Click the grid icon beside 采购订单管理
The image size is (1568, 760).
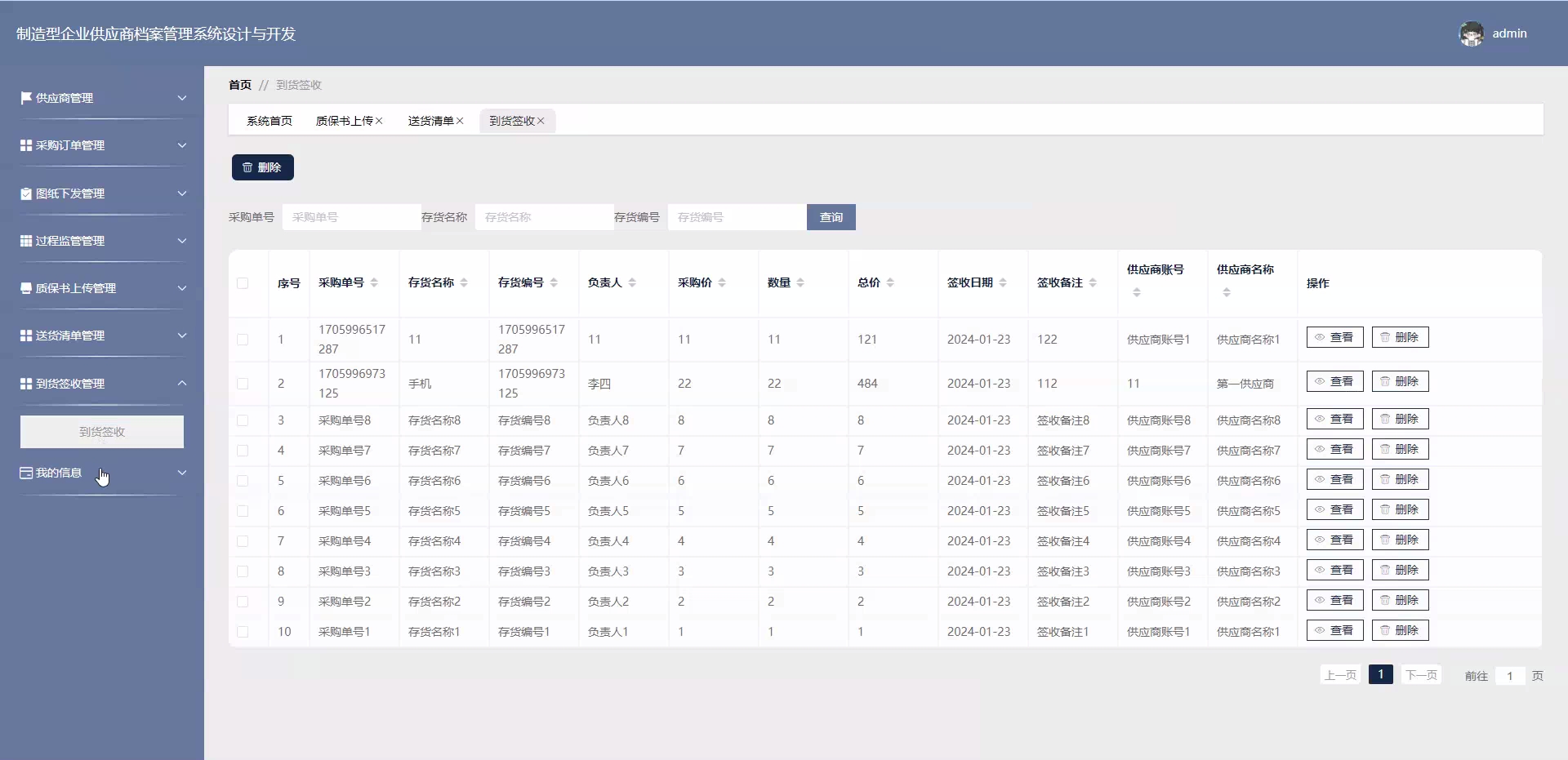(x=26, y=145)
